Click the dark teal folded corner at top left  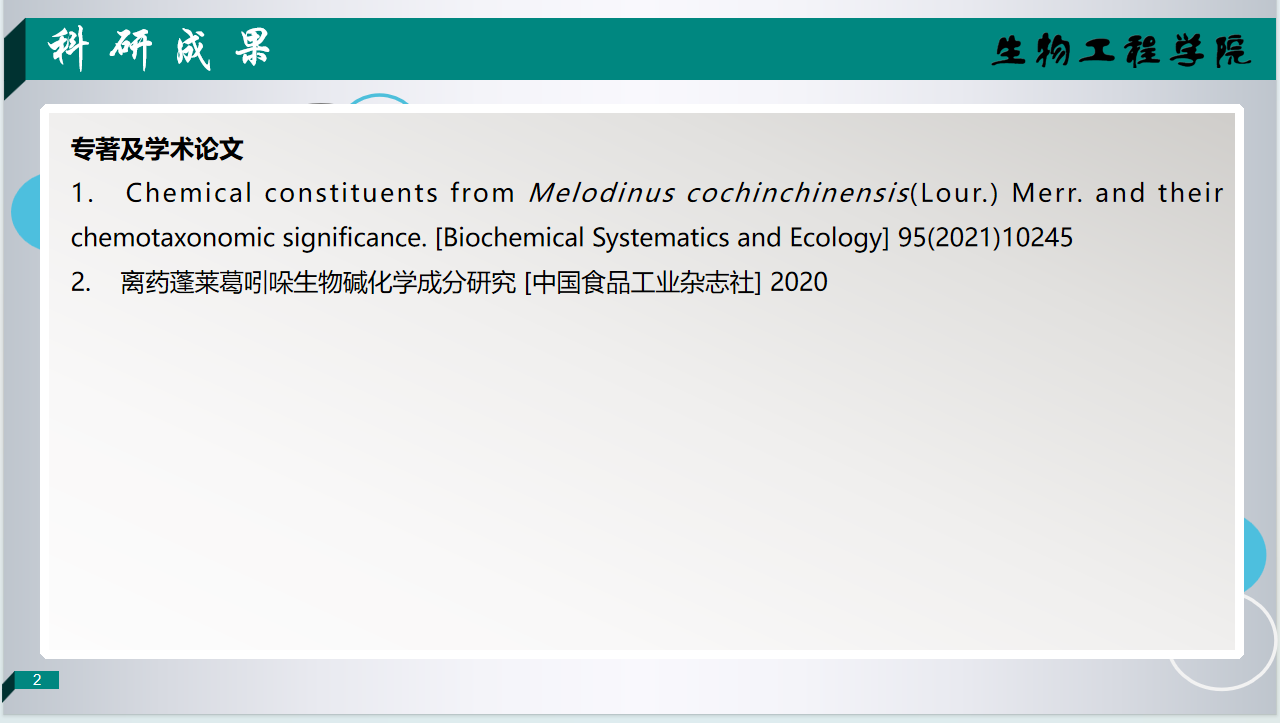pyautogui.click(x=13, y=62)
